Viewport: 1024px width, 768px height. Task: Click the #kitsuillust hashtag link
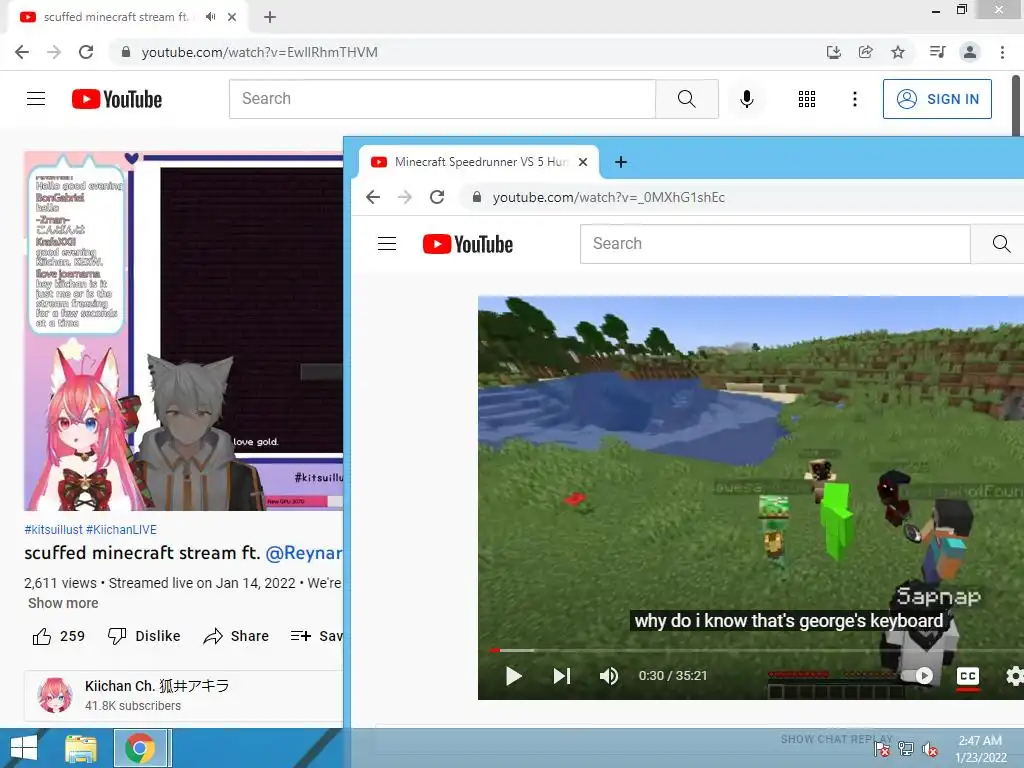pos(54,530)
